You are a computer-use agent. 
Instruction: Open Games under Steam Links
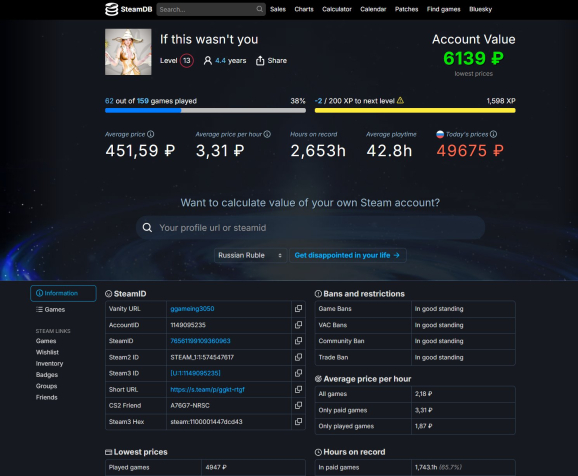click(46, 341)
